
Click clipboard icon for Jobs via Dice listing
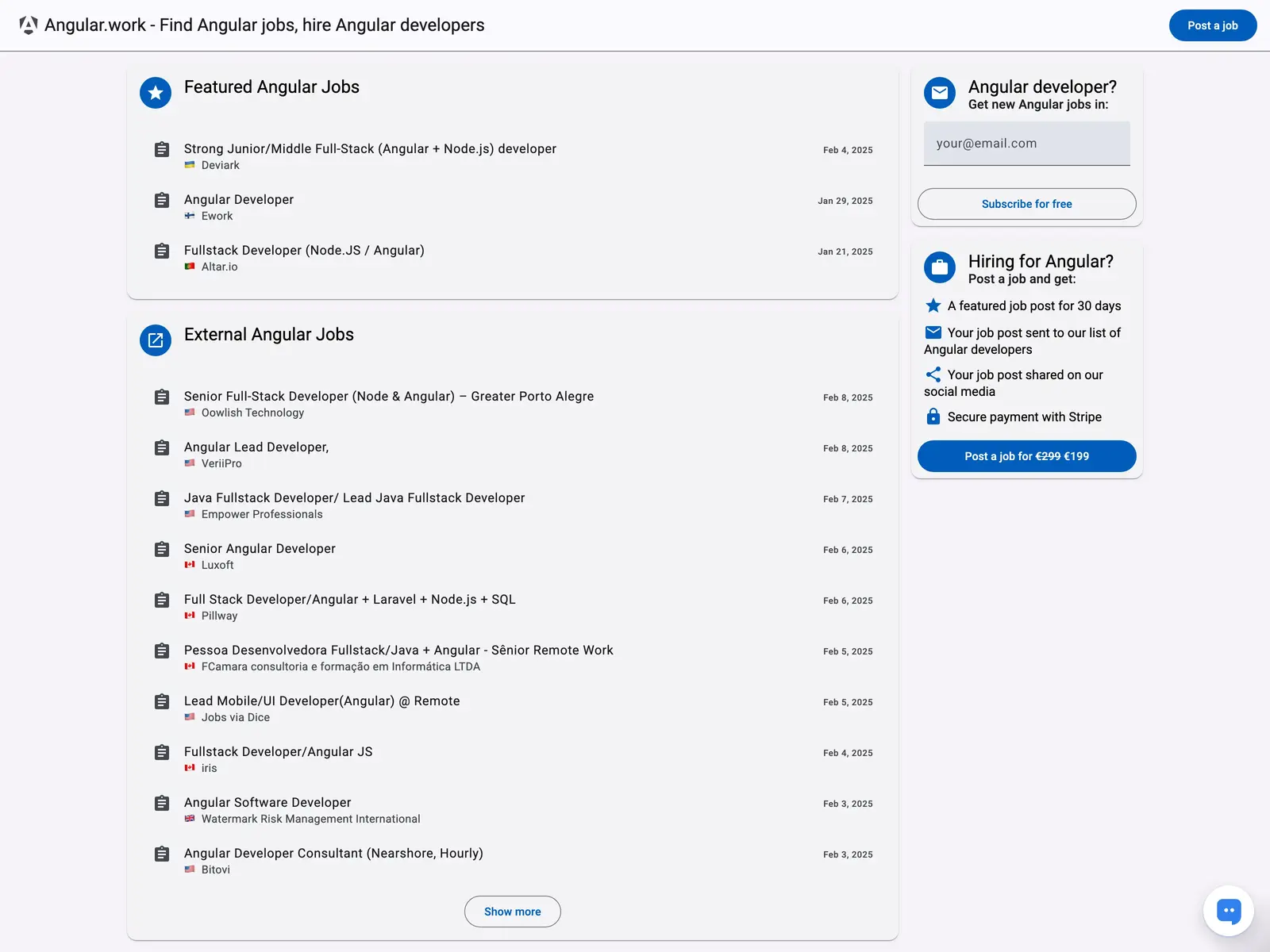162,701
